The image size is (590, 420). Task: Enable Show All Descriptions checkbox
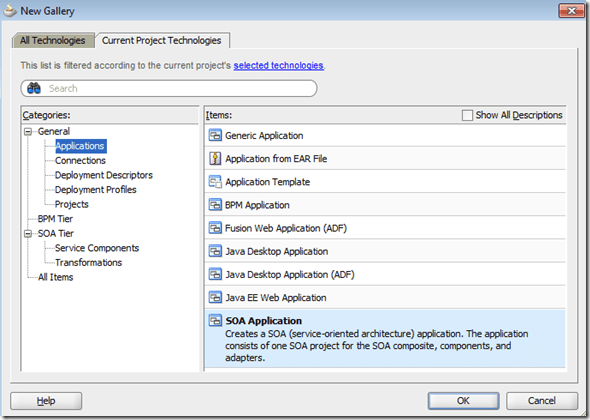(x=467, y=115)
